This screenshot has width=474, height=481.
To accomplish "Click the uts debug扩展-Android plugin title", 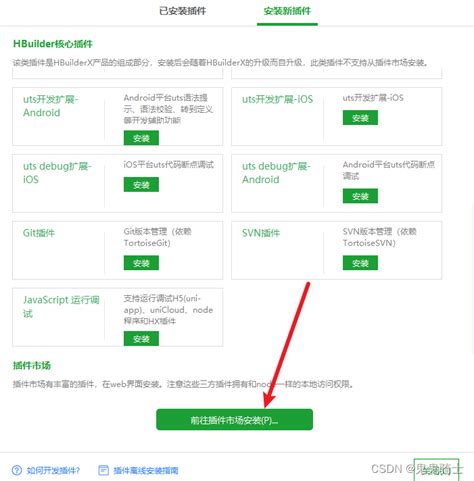I will pos(276,173).
